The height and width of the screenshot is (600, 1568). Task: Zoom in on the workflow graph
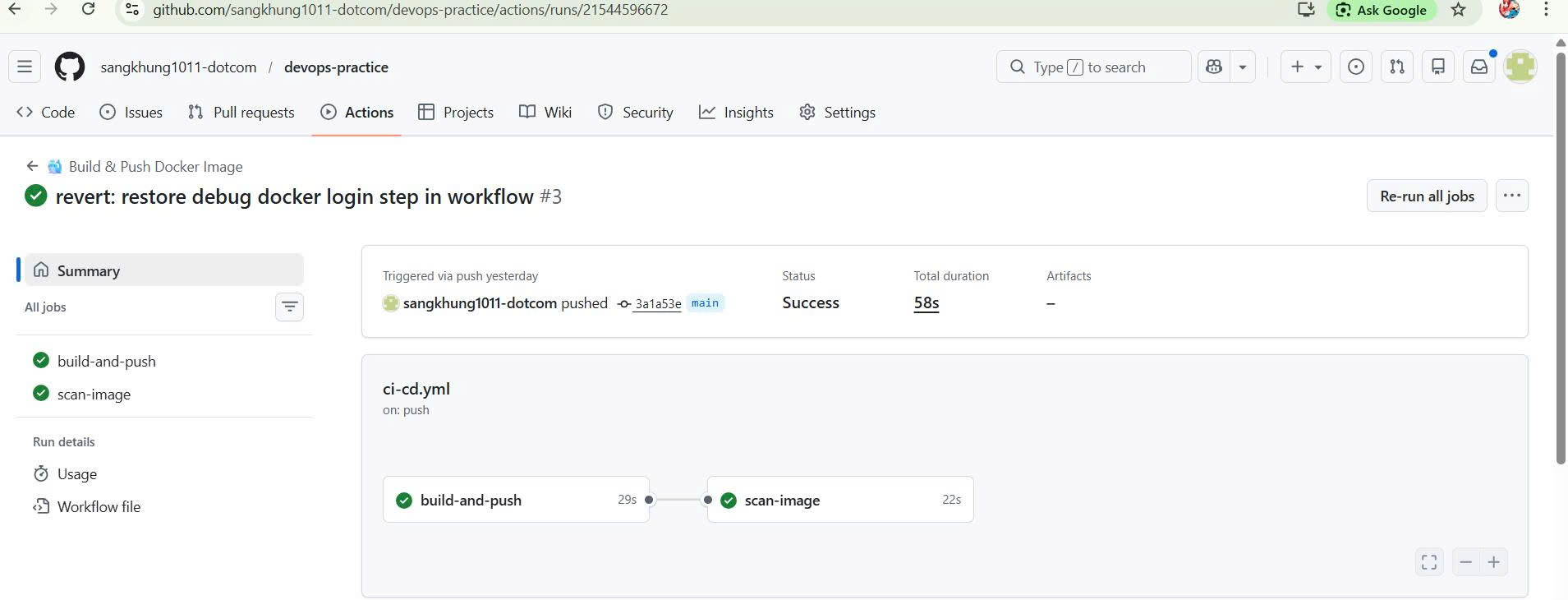click(1494, 562)
